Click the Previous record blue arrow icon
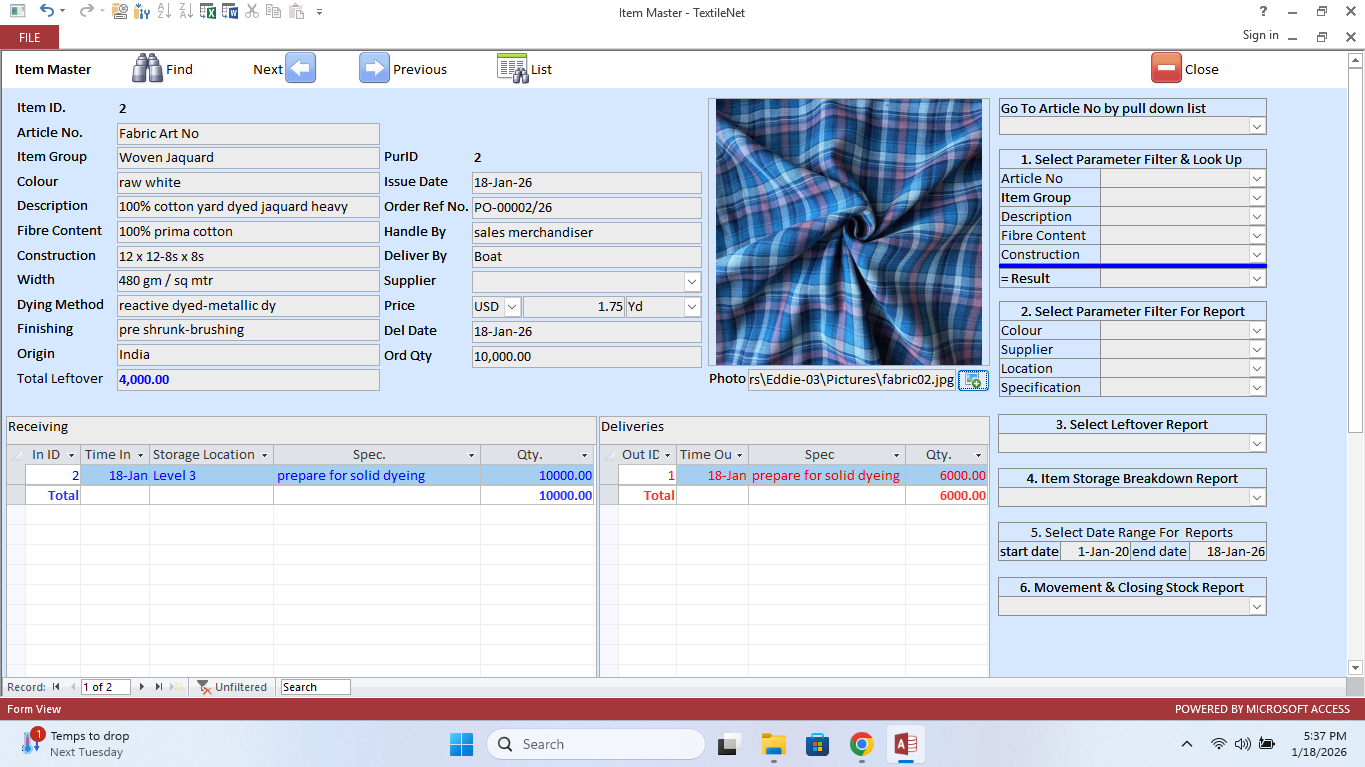 [x=374, y=68]
